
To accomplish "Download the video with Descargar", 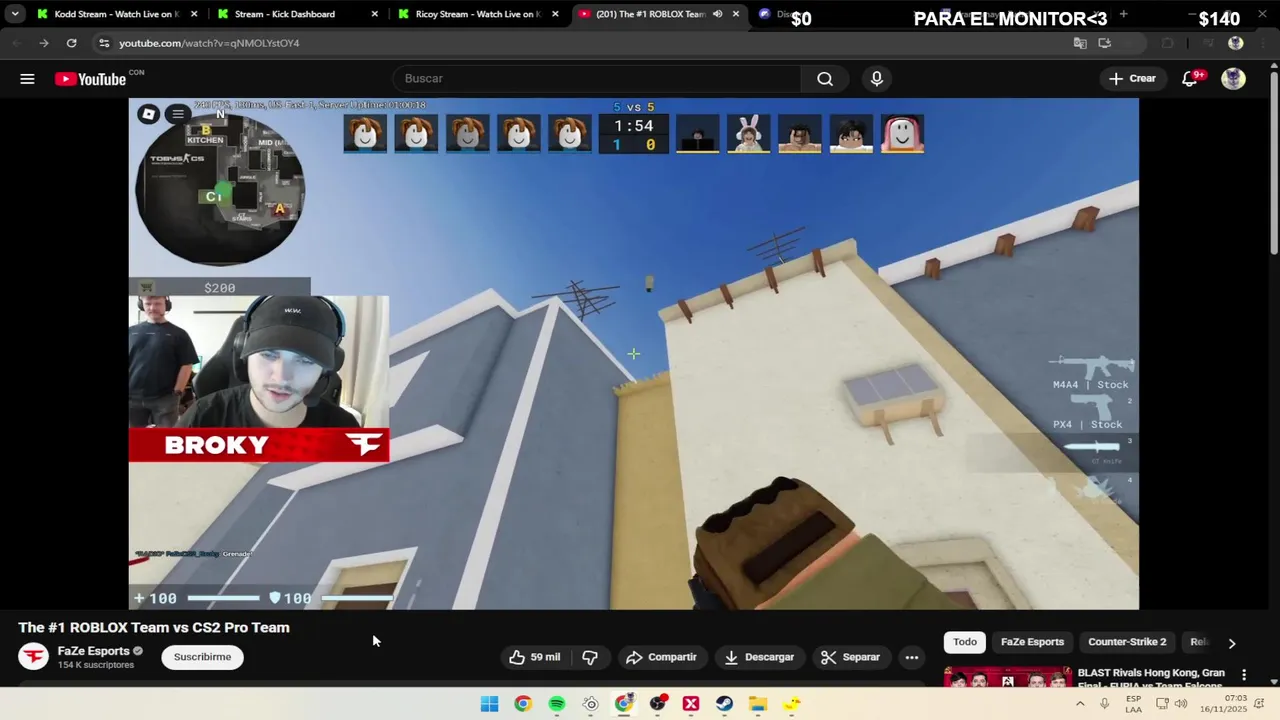I will point(759,657).
